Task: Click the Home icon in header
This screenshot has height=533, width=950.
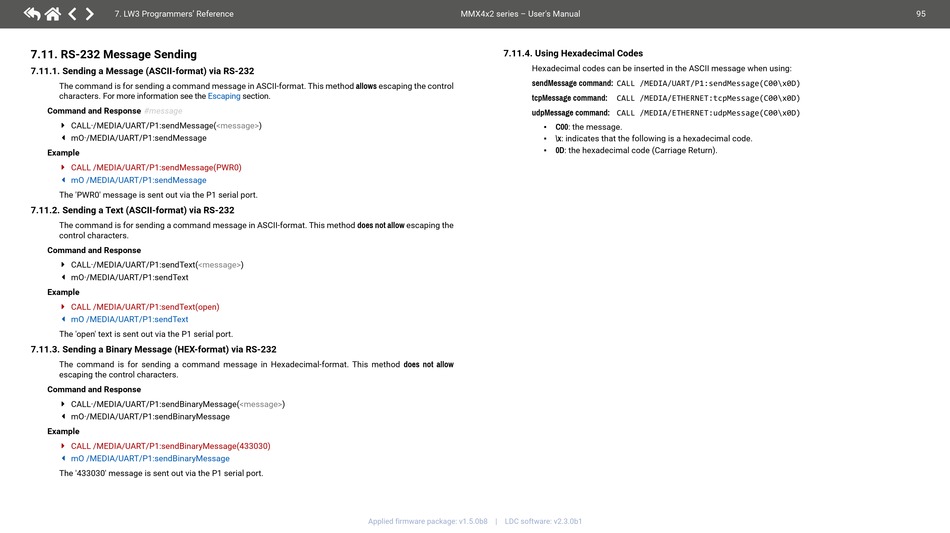Action: pyautogui.click(x=52, y=14)
